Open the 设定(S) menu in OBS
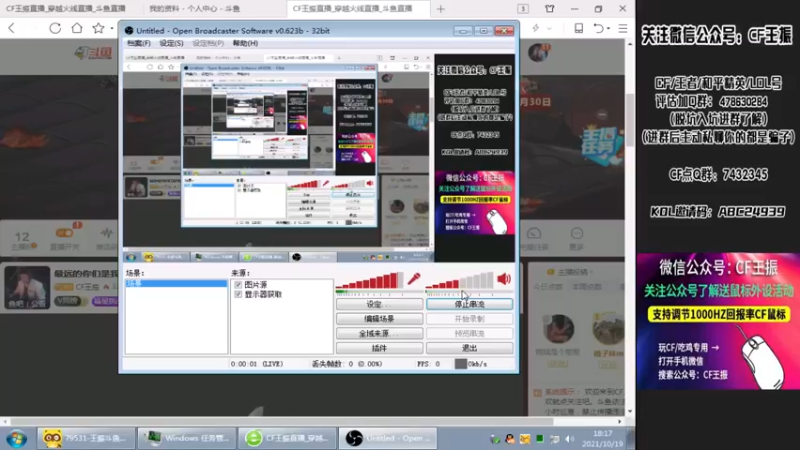Screen dimensions: 800x450 click(171, 43)
